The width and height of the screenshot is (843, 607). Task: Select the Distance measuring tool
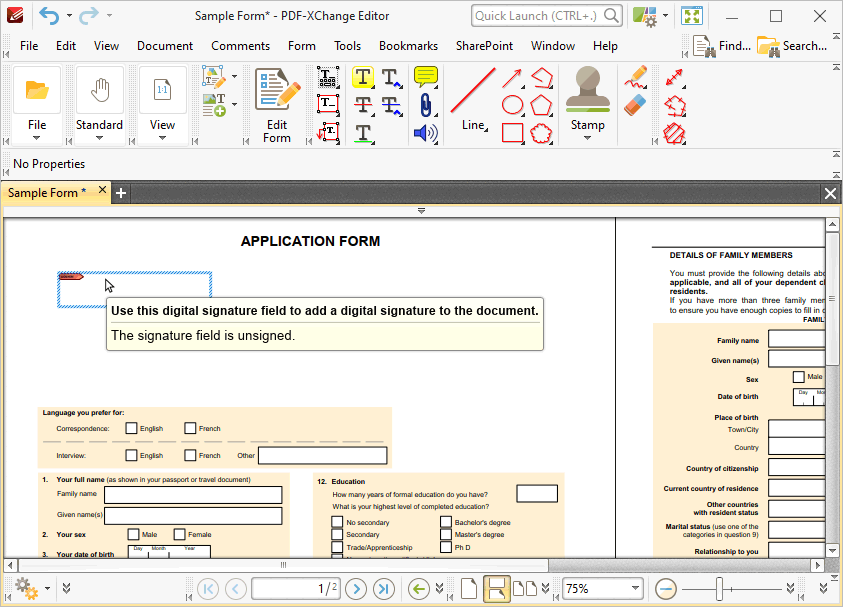tap(674, 77)
